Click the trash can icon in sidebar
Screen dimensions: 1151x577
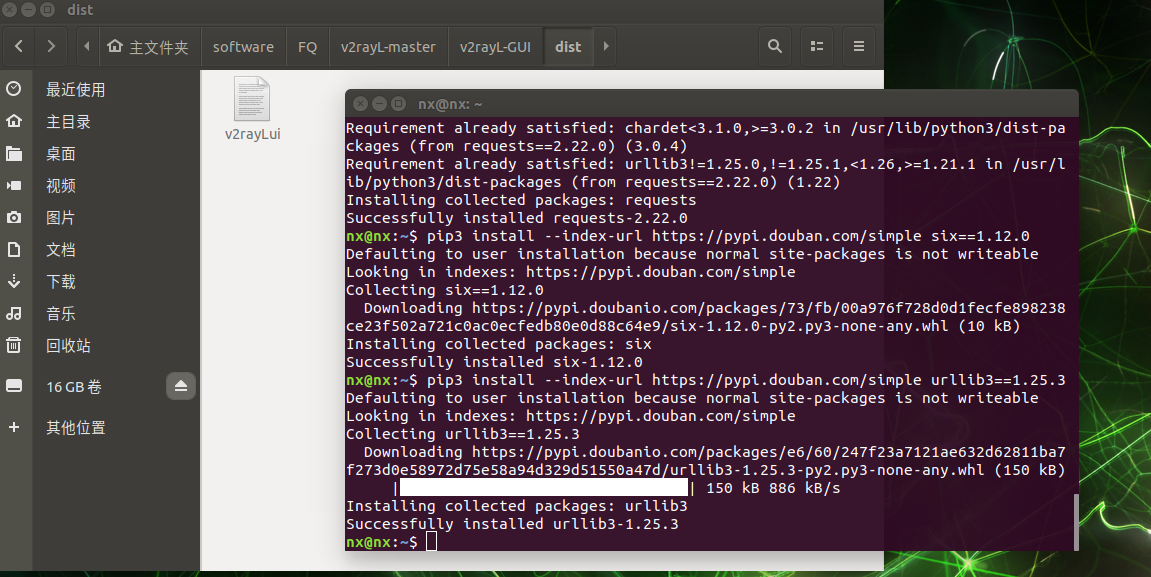pyautogui.click(x=13, y=345)
